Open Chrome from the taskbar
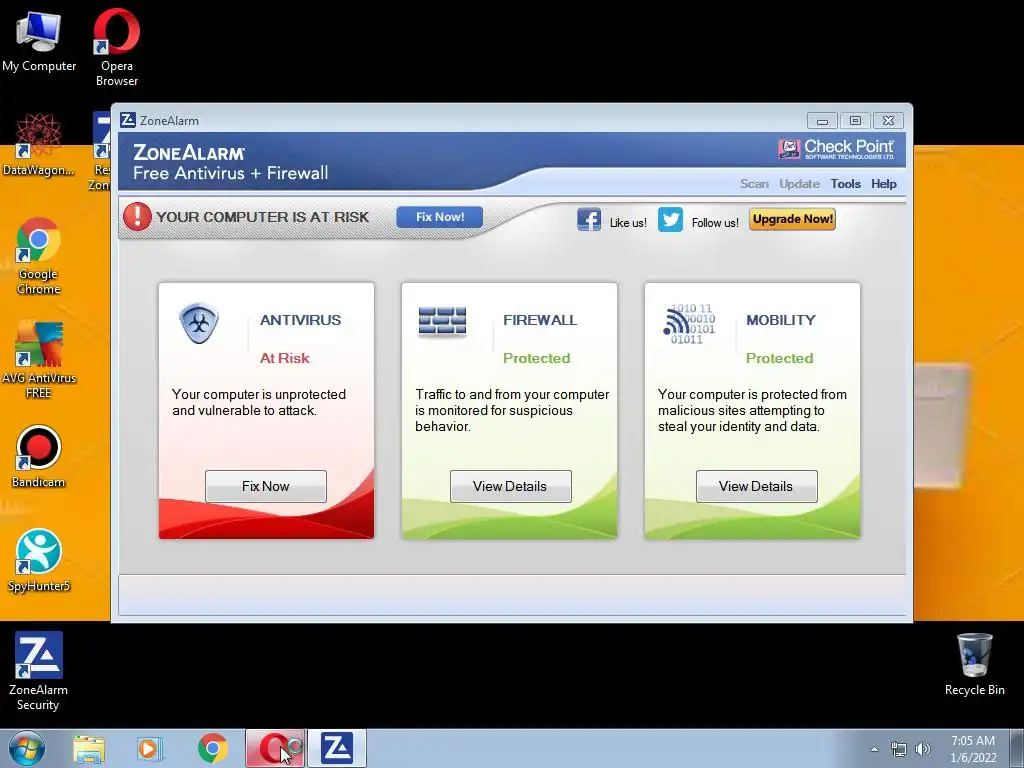Image resolution: width=1024 pixels, height=768 pixels. coord(212,749)
